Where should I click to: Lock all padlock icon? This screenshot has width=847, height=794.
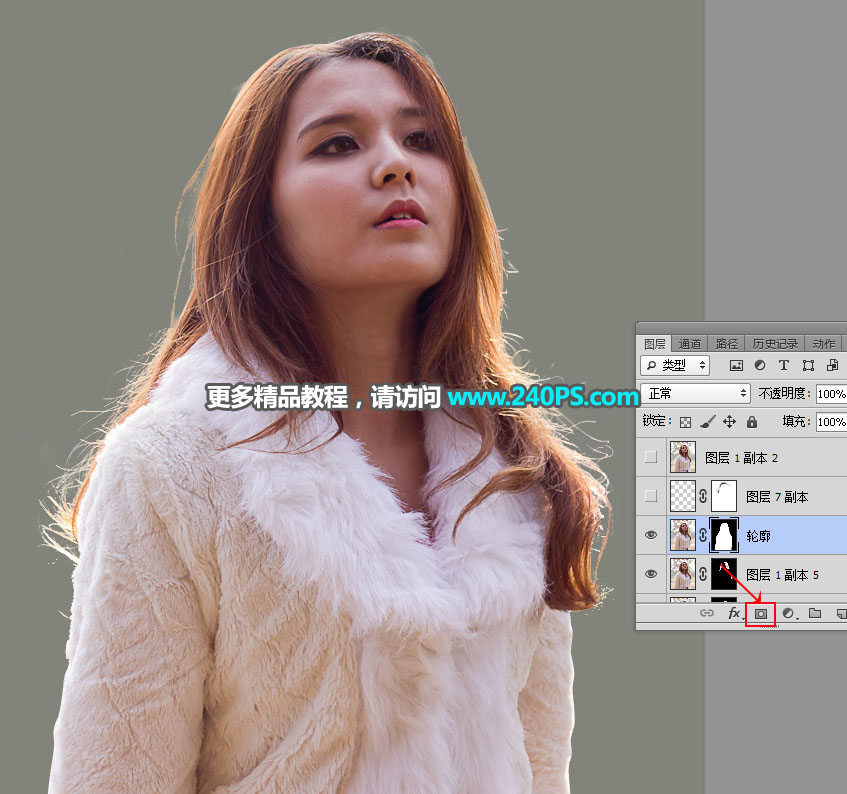click(x=751, y=421)
